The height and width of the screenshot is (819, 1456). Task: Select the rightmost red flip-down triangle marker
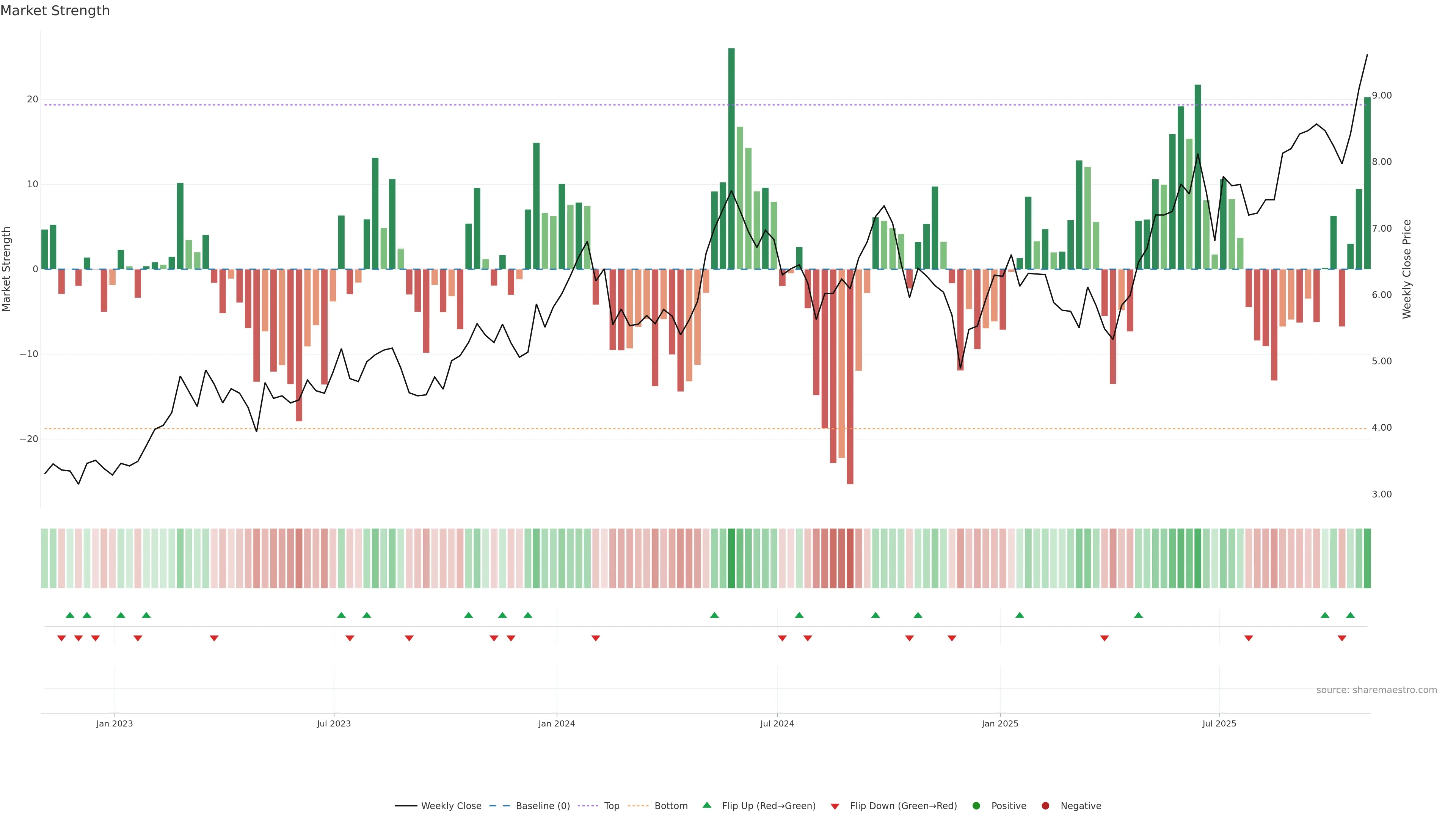tap(1342, 638)
